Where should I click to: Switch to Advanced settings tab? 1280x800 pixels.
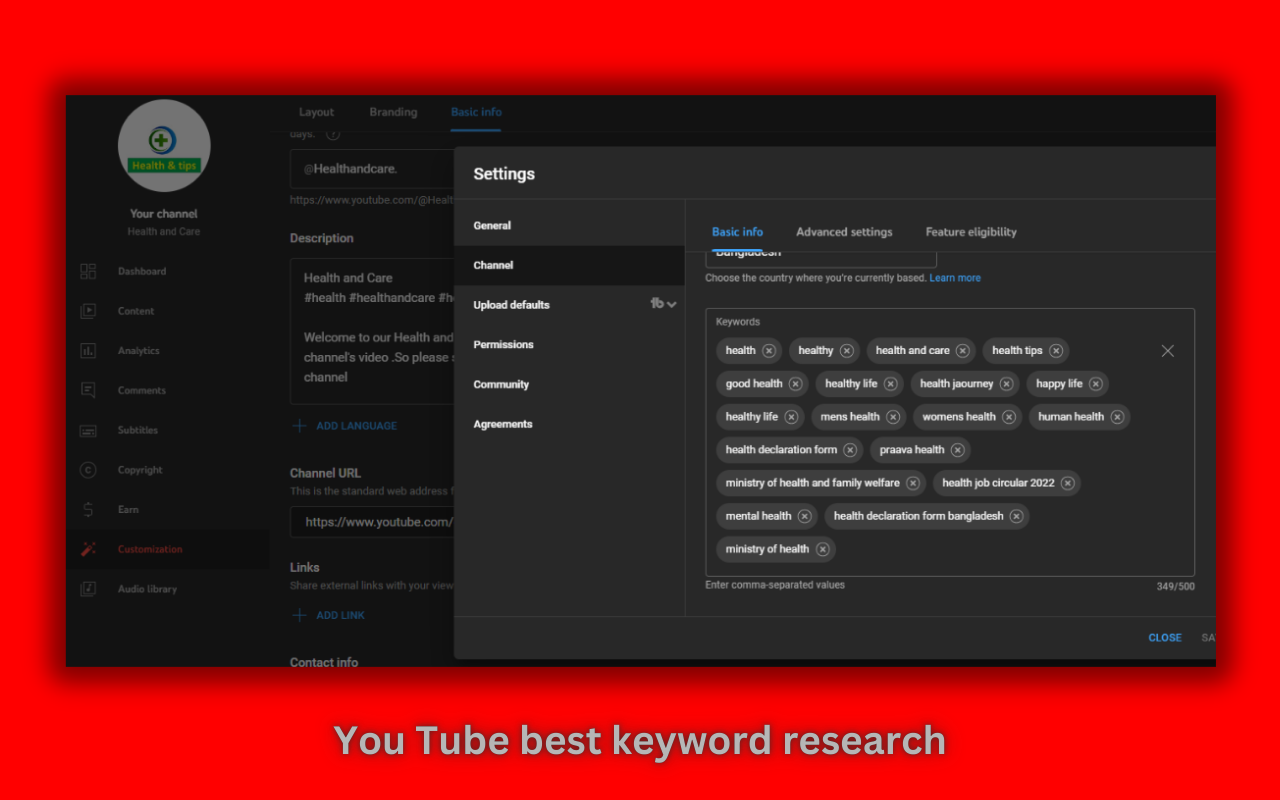click(844, 232)
